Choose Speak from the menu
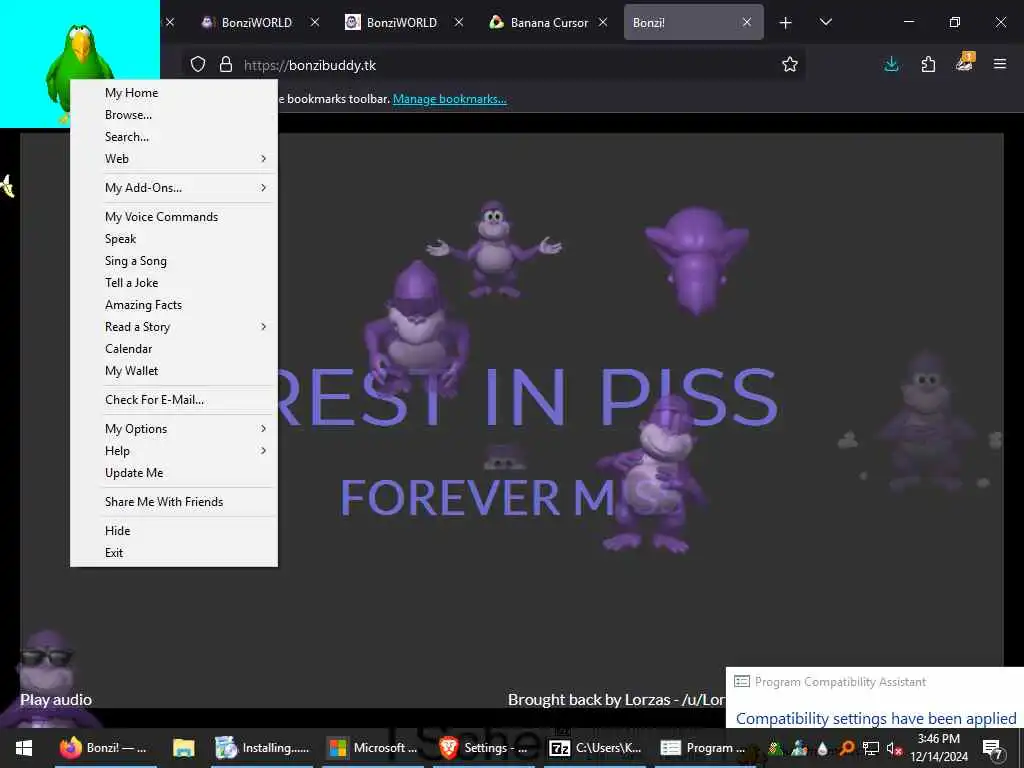1024x768 pixels. [x=174, y=239]
